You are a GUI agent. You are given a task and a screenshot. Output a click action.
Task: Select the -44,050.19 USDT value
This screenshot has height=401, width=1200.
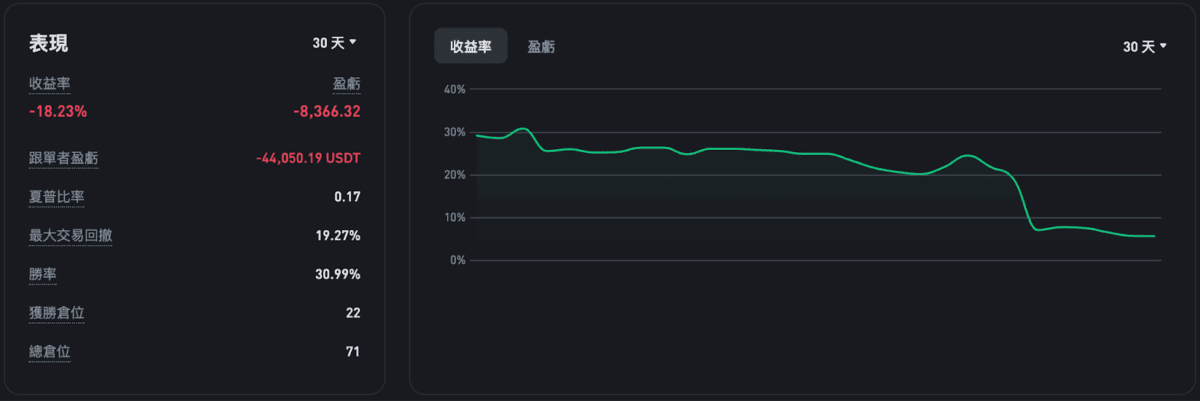pos(308,158)
